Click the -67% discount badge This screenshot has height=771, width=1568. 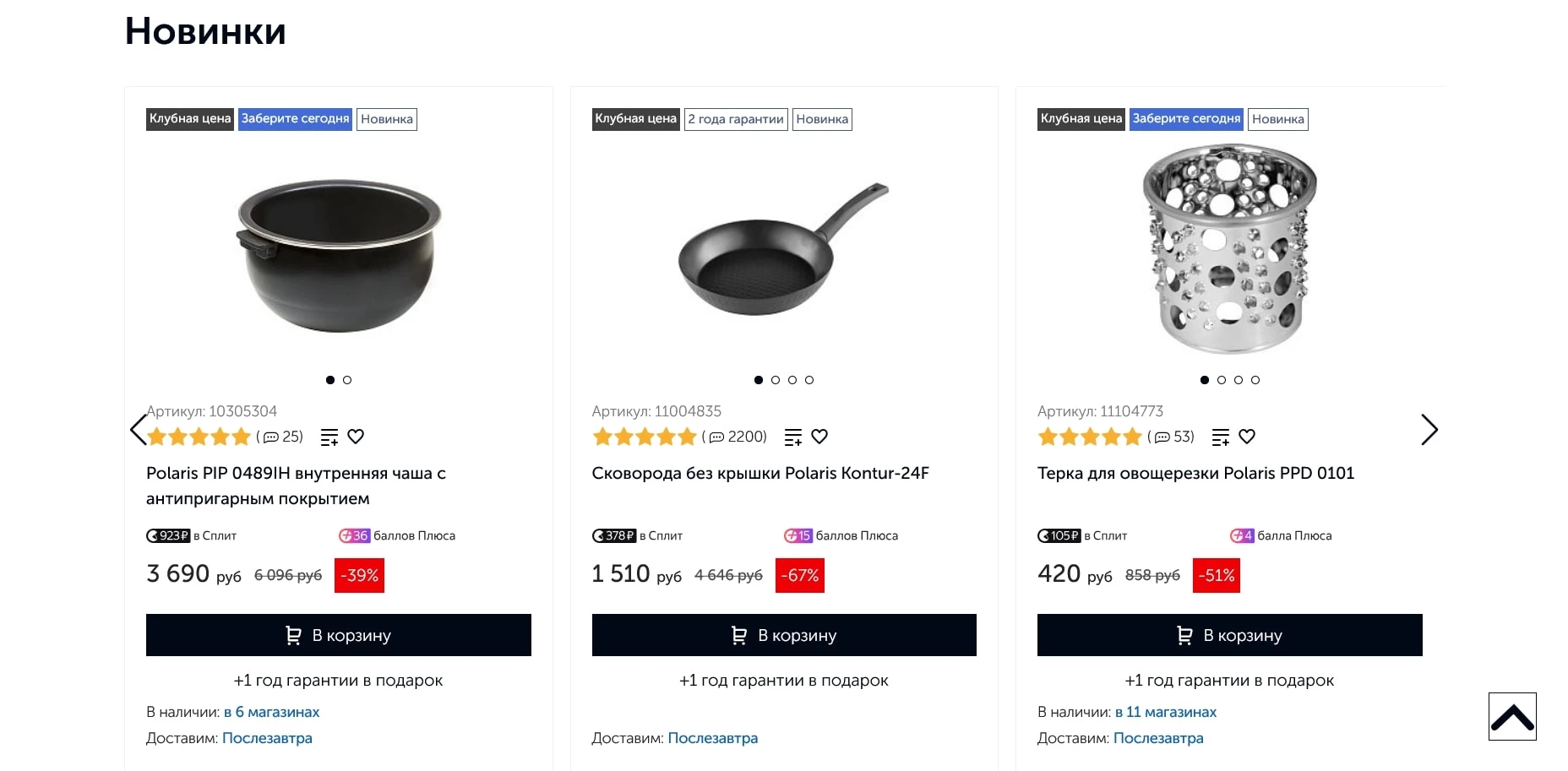coord(799,575)
